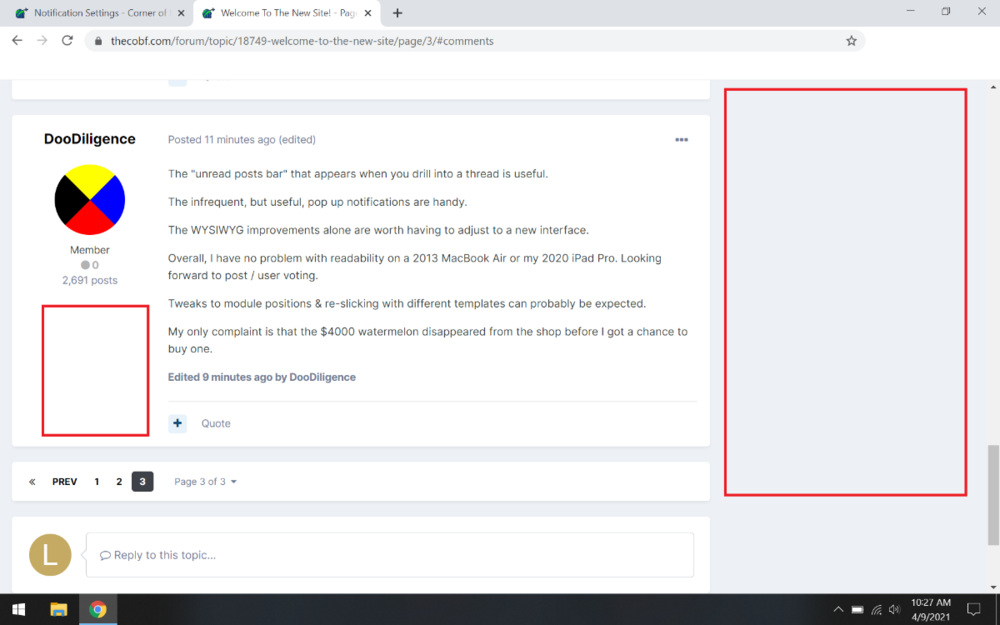Open the Wi-Fi network icon
Viewport: 1000px width, 625px height.
tap(876, 610)
